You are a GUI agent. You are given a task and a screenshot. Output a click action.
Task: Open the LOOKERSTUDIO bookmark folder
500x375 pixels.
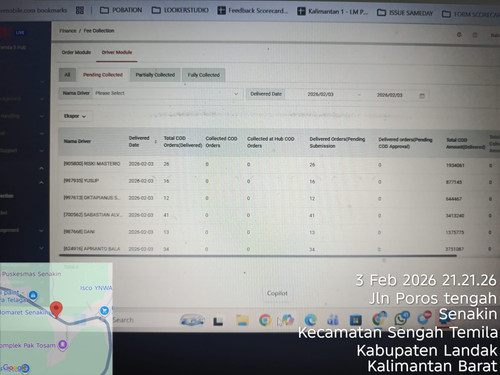click(180, 10)
